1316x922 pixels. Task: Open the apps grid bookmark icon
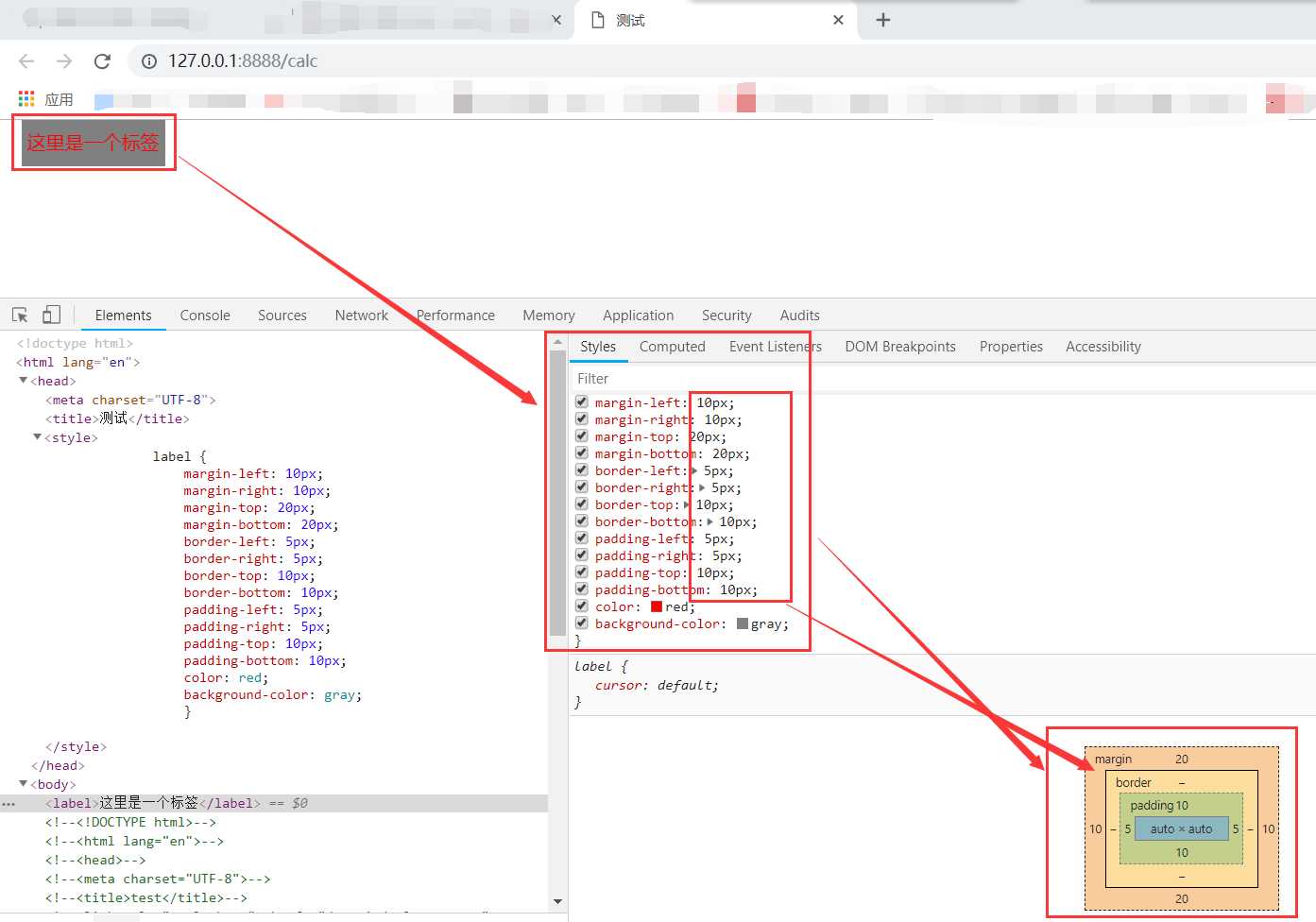pyautogui.click(x=26, y=99)
